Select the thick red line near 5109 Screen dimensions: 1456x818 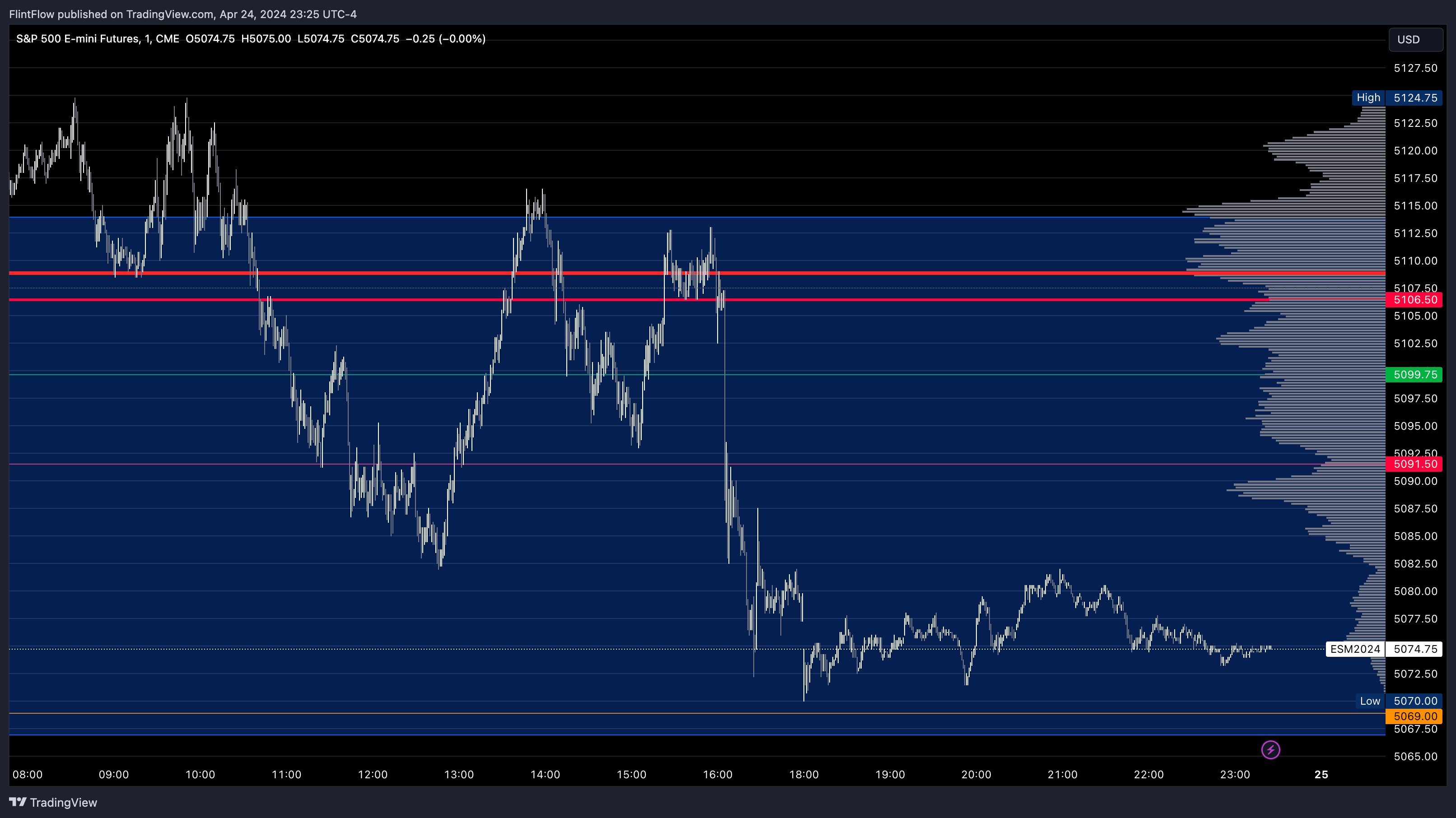[697, 274]
